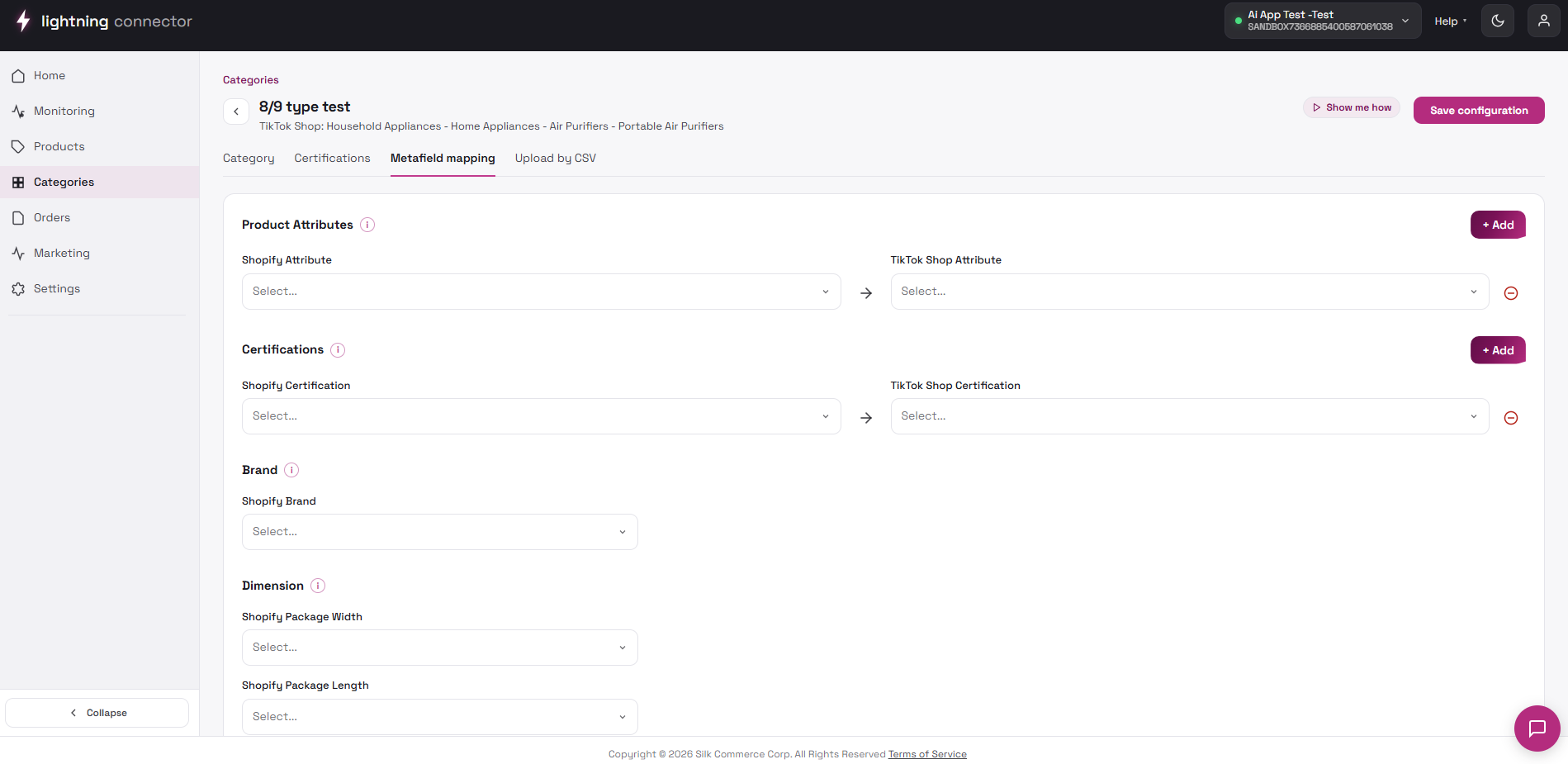
Task: Add a new Product Attributes mapping
Action: click(x=1498, y=225)
